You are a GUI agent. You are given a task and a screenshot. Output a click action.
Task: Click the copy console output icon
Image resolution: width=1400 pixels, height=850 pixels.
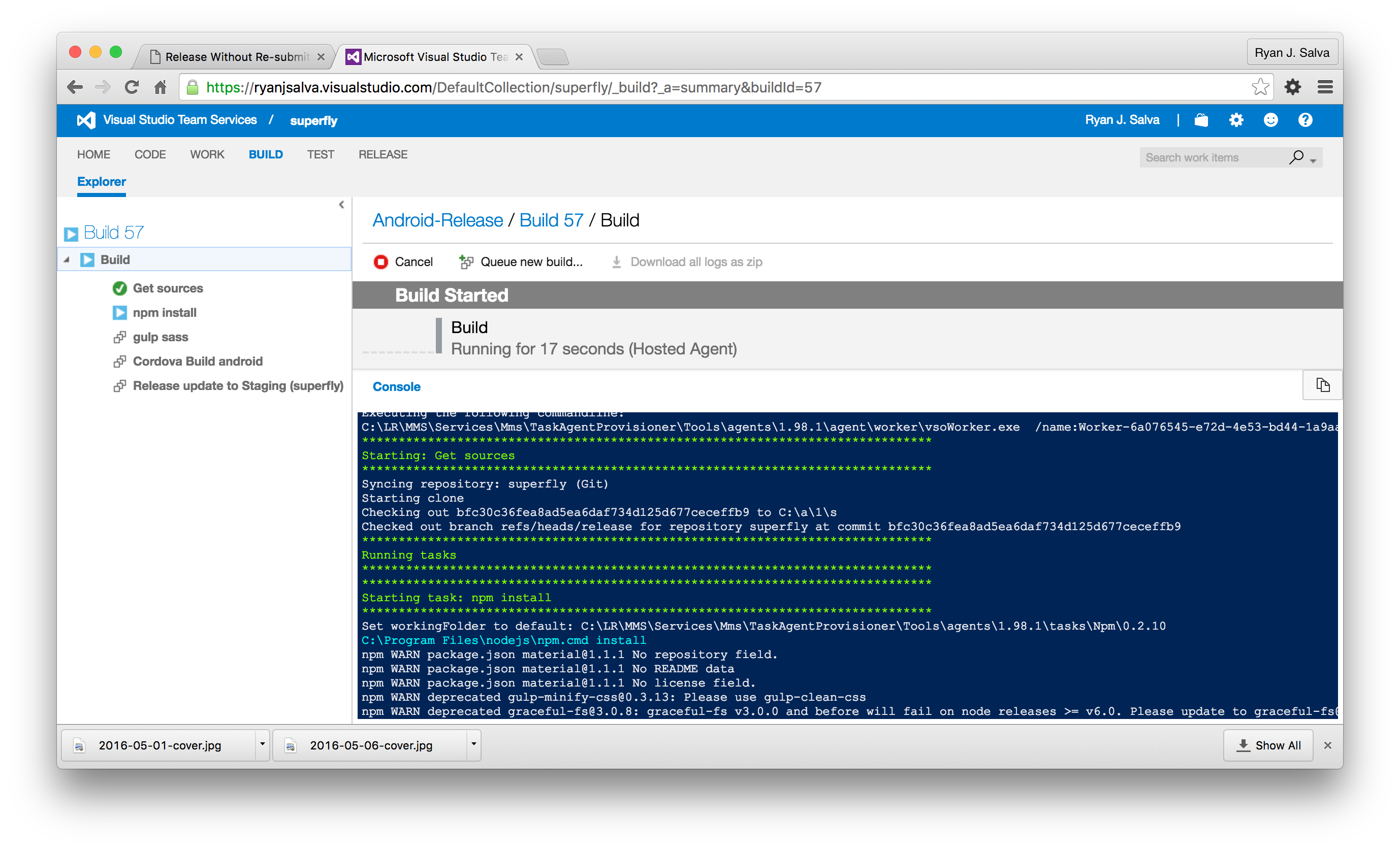click(x=1323, y=385)
